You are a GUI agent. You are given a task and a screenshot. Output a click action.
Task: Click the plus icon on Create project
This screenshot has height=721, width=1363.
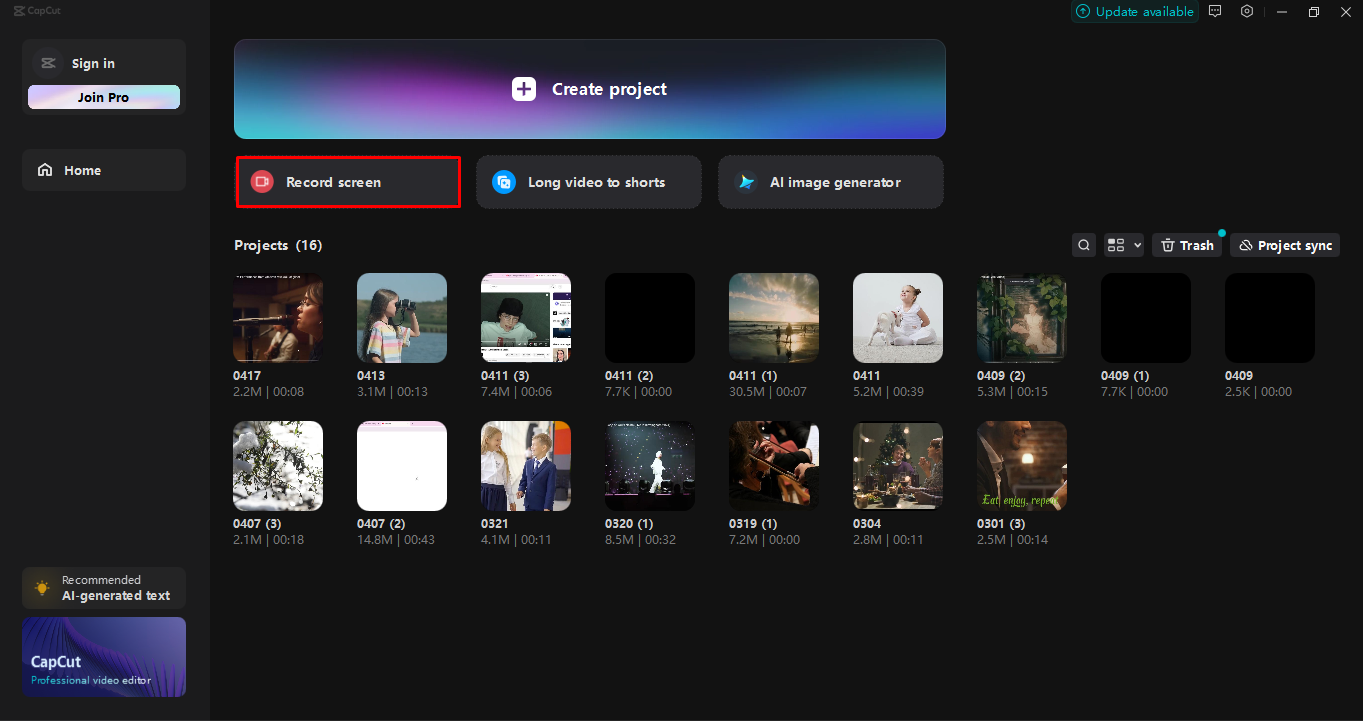(x=524, y=89)
